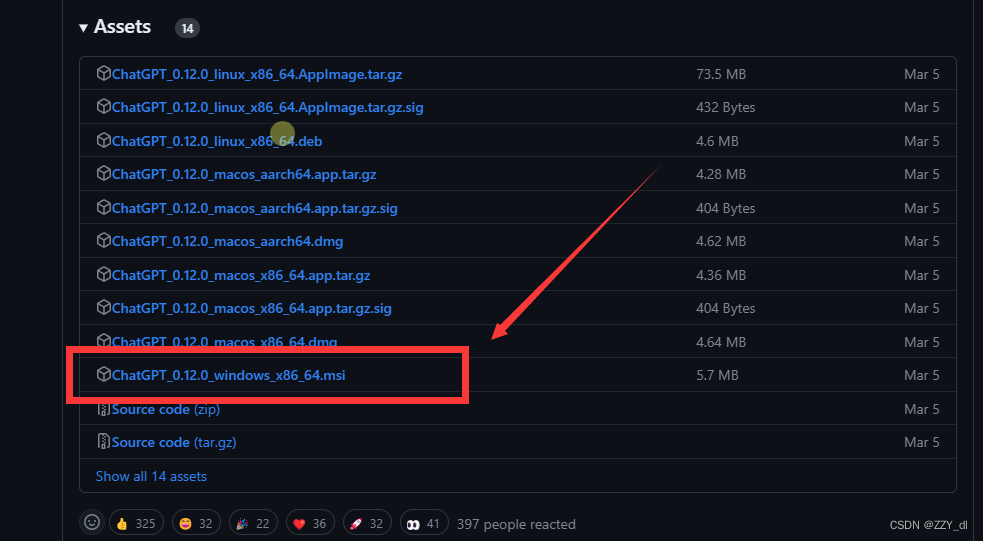Image resolution: width=983 pixels, height=541 pixels.
Task: Toggle rocket reaction with 32
Action: coord(367,523)
